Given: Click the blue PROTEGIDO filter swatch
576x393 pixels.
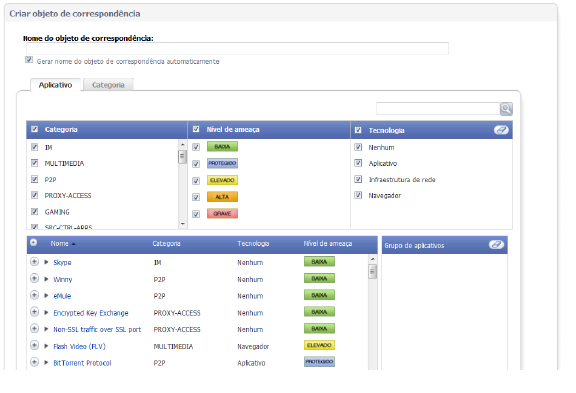Looking at the screenshot, I should click(222, 163).
